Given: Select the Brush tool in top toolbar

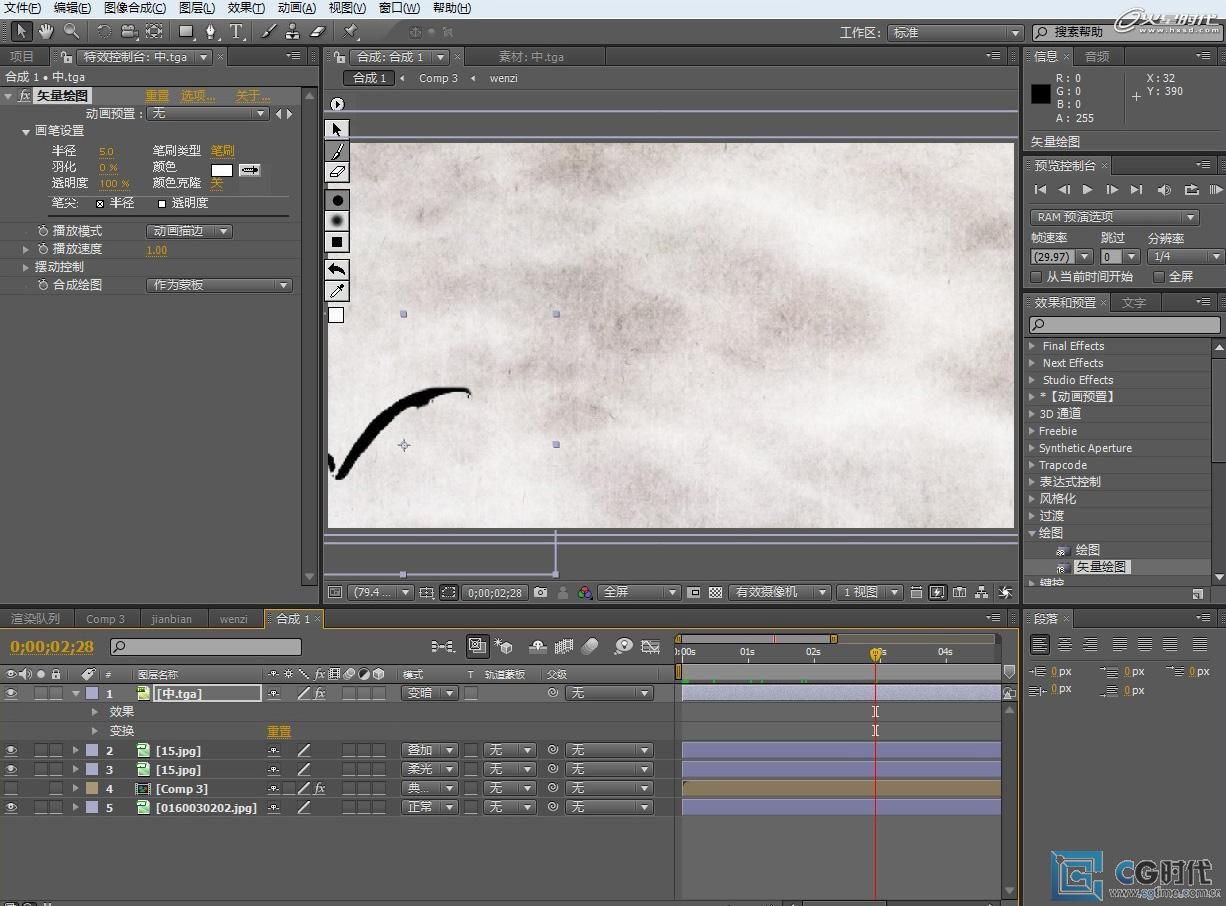Looking at the screenshot, I should coord(269,32).
